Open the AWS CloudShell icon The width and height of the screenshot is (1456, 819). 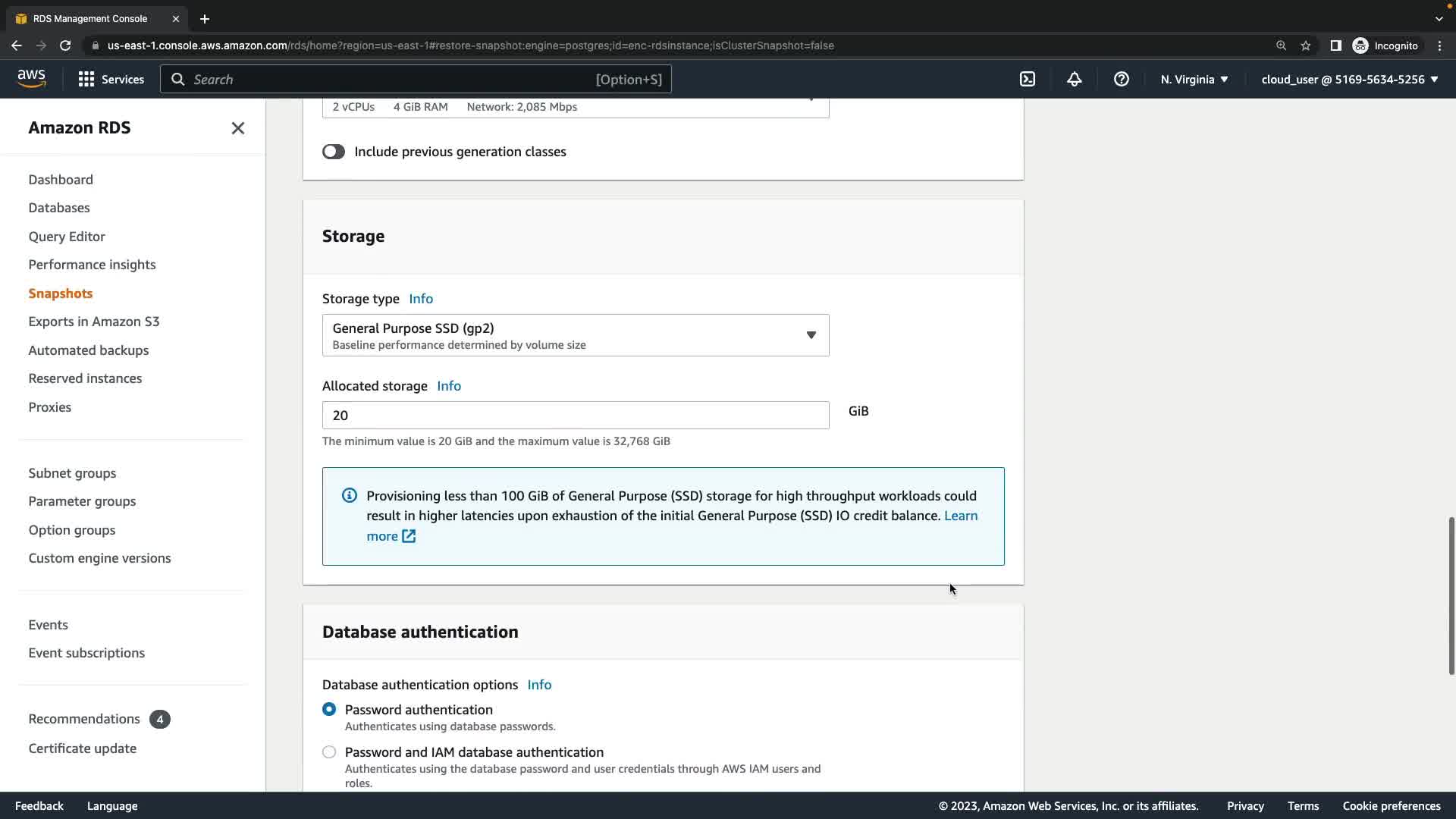(x=1027, y=79)
